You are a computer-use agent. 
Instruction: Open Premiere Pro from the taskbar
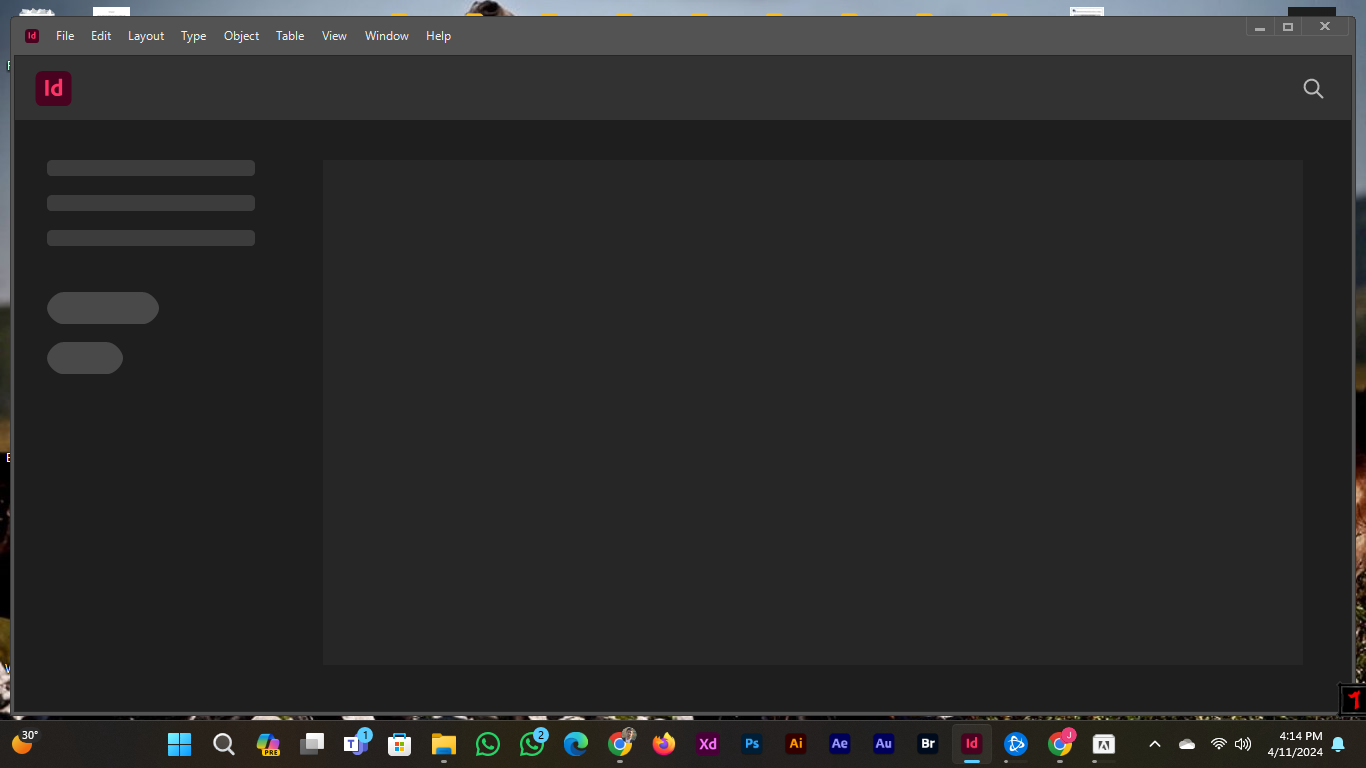(x=267, y=744)
